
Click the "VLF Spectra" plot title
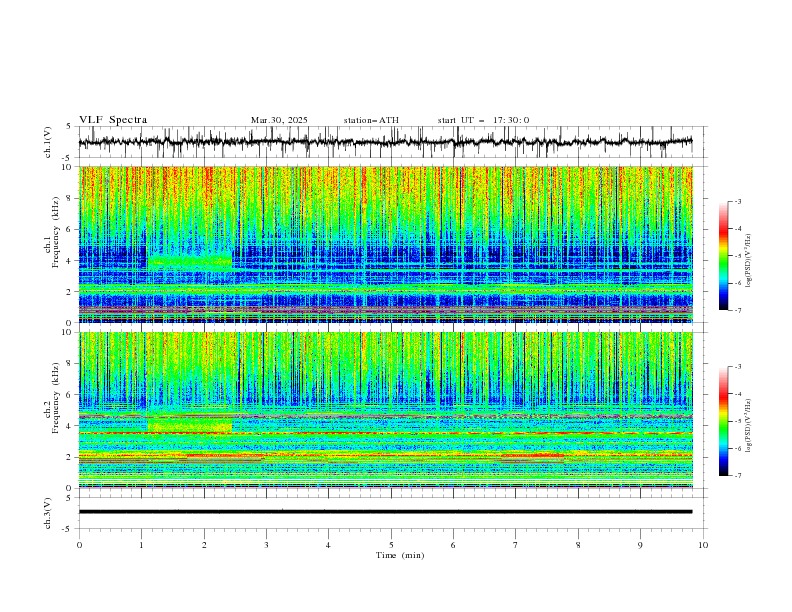(x=113, y=120)
